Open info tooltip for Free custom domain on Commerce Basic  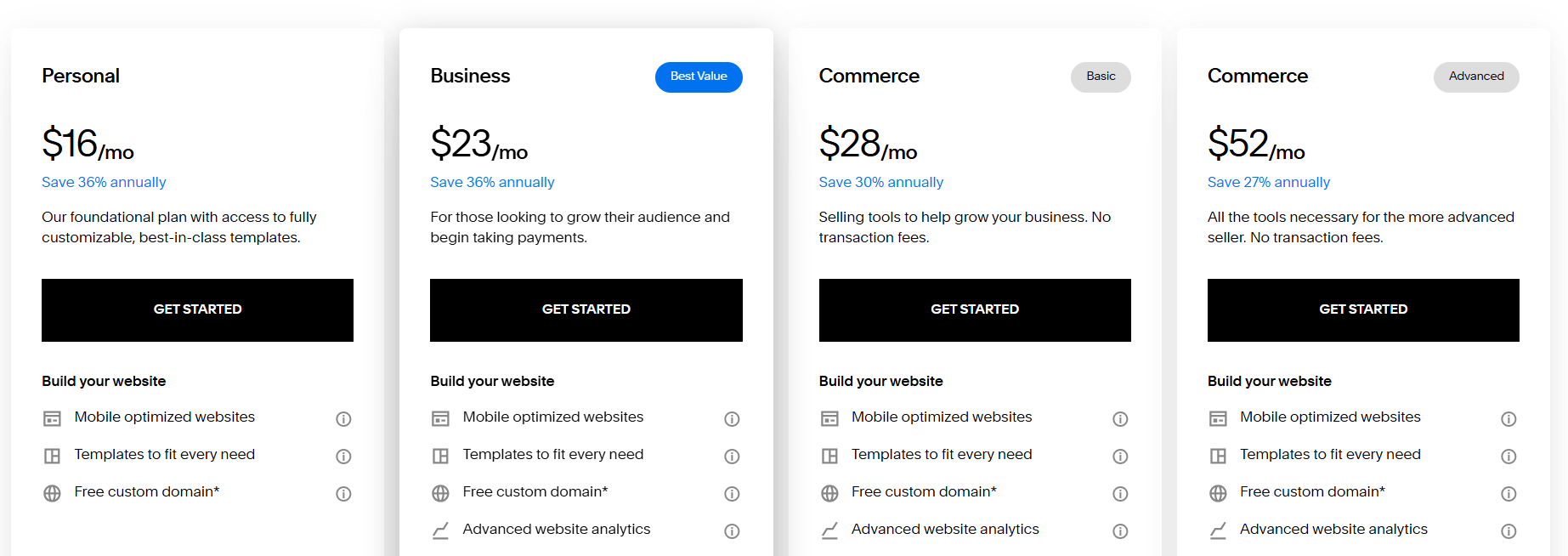point(1120,494)
